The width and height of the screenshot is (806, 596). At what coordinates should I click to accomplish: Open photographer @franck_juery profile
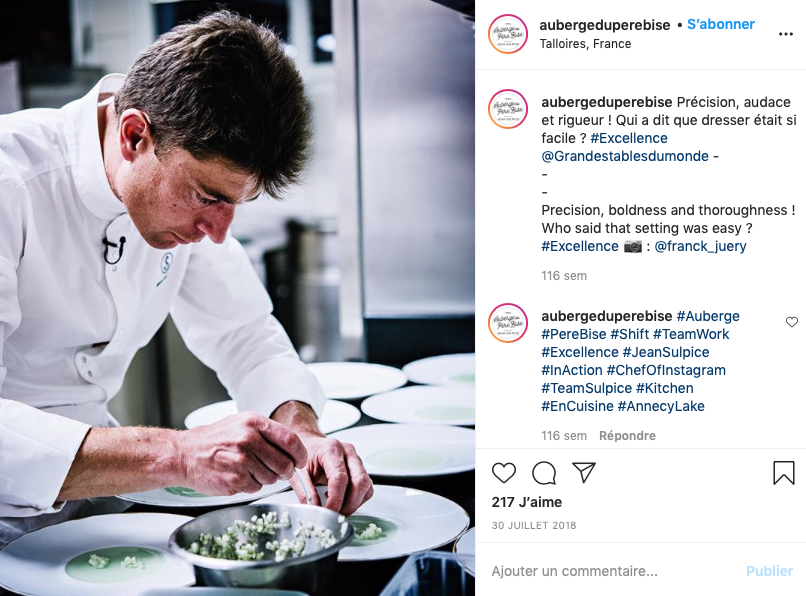click(700, 246)
